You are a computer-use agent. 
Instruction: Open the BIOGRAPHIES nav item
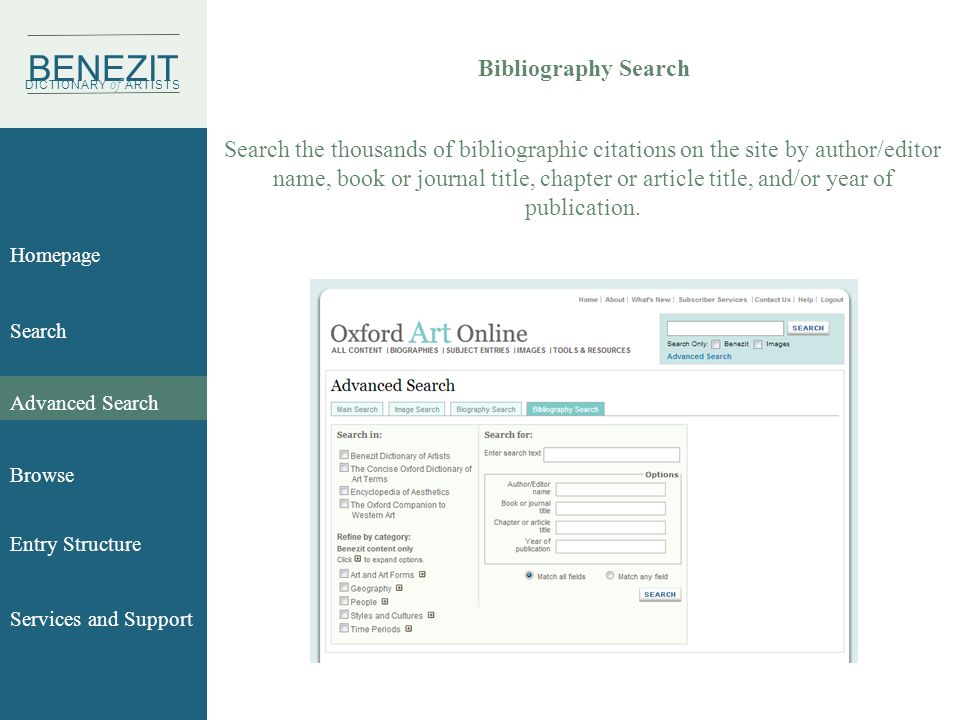(414, 350)
